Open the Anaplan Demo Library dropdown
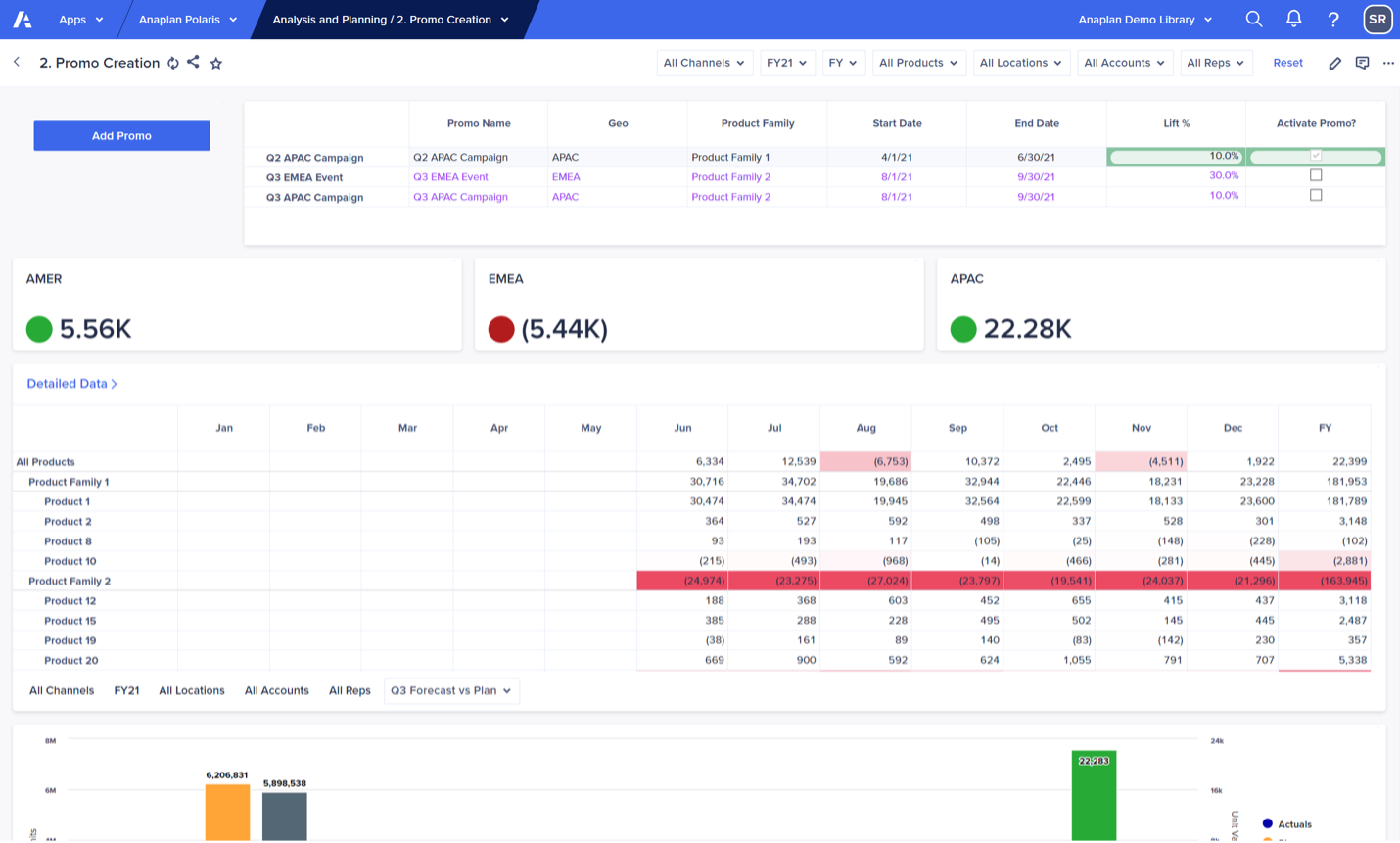1400x843 pixels. point(1144,20)
